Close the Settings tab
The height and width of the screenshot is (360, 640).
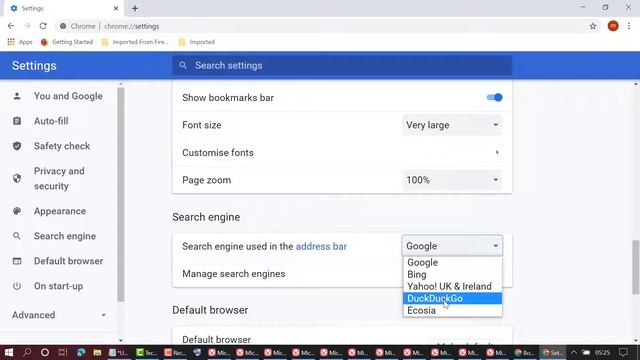click(116, 8)
